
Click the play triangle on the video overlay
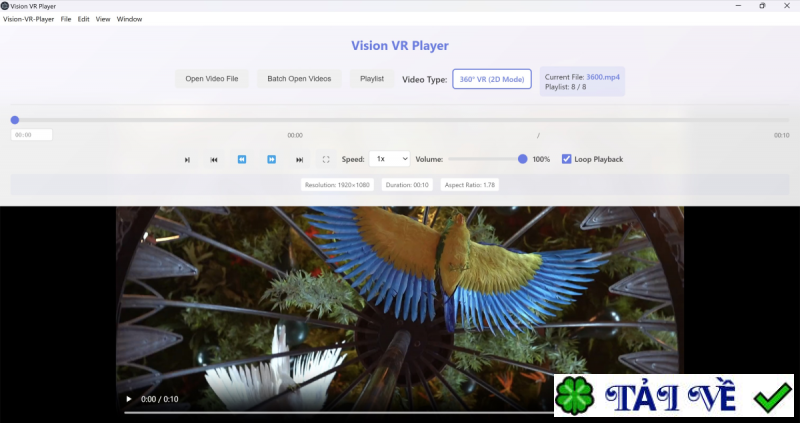point(128,399)
